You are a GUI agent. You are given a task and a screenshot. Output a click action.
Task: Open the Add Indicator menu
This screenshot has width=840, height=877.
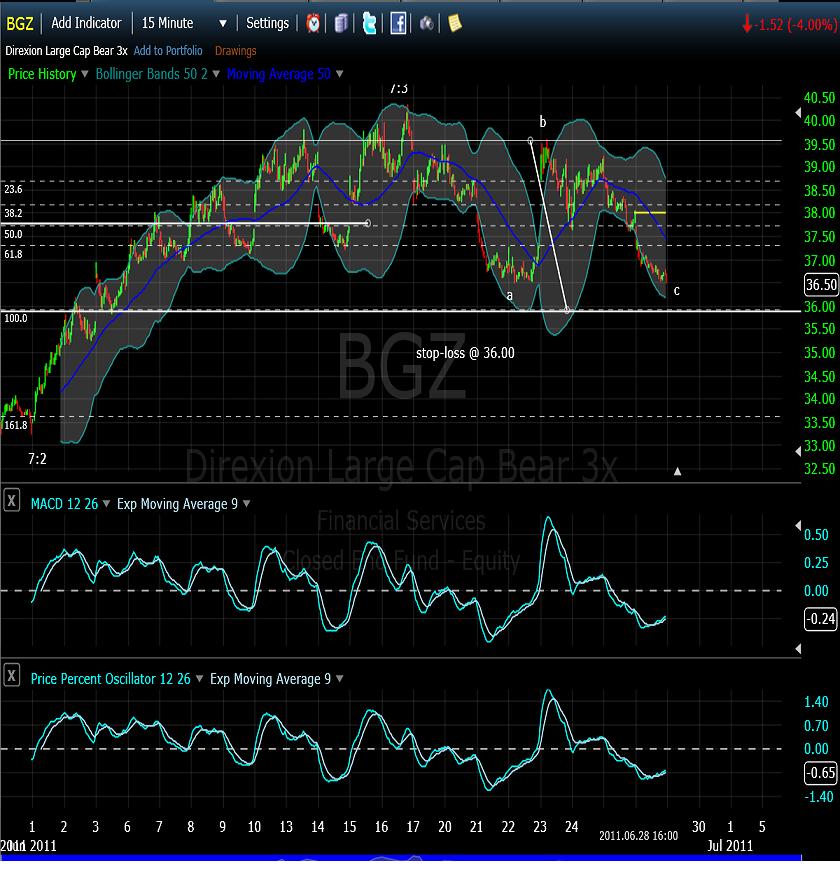click(x=86, y=23)
